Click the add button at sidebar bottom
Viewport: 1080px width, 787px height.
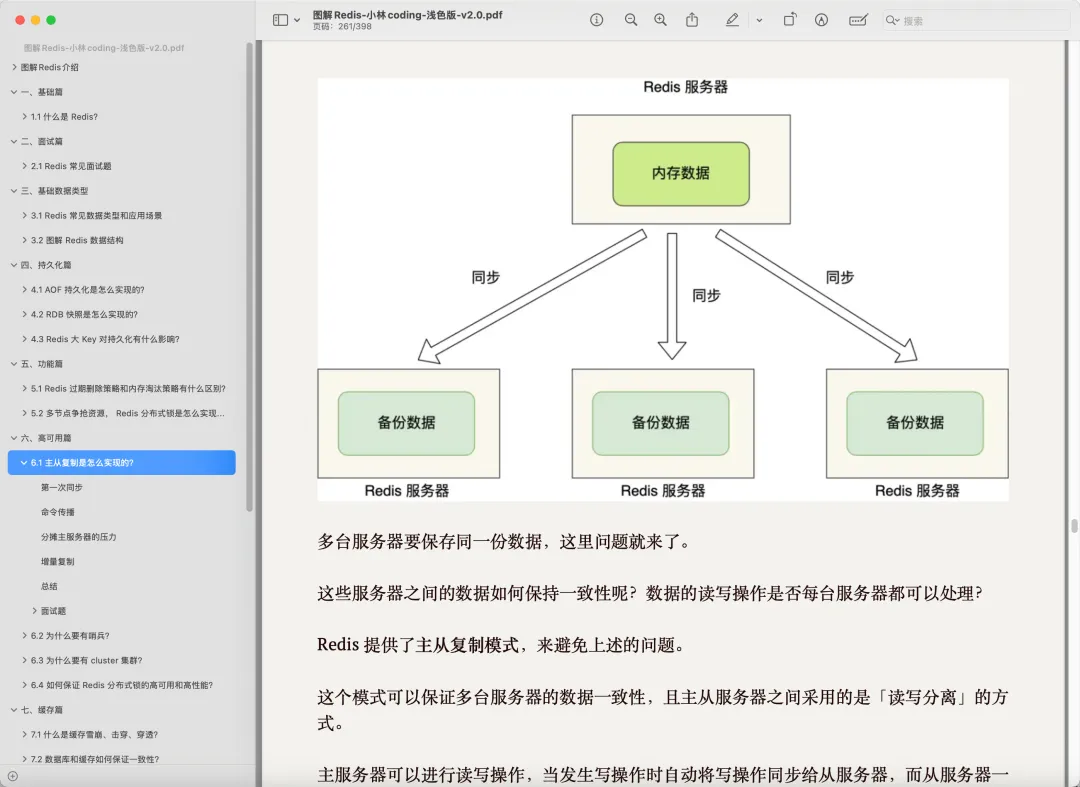[12, 776]
